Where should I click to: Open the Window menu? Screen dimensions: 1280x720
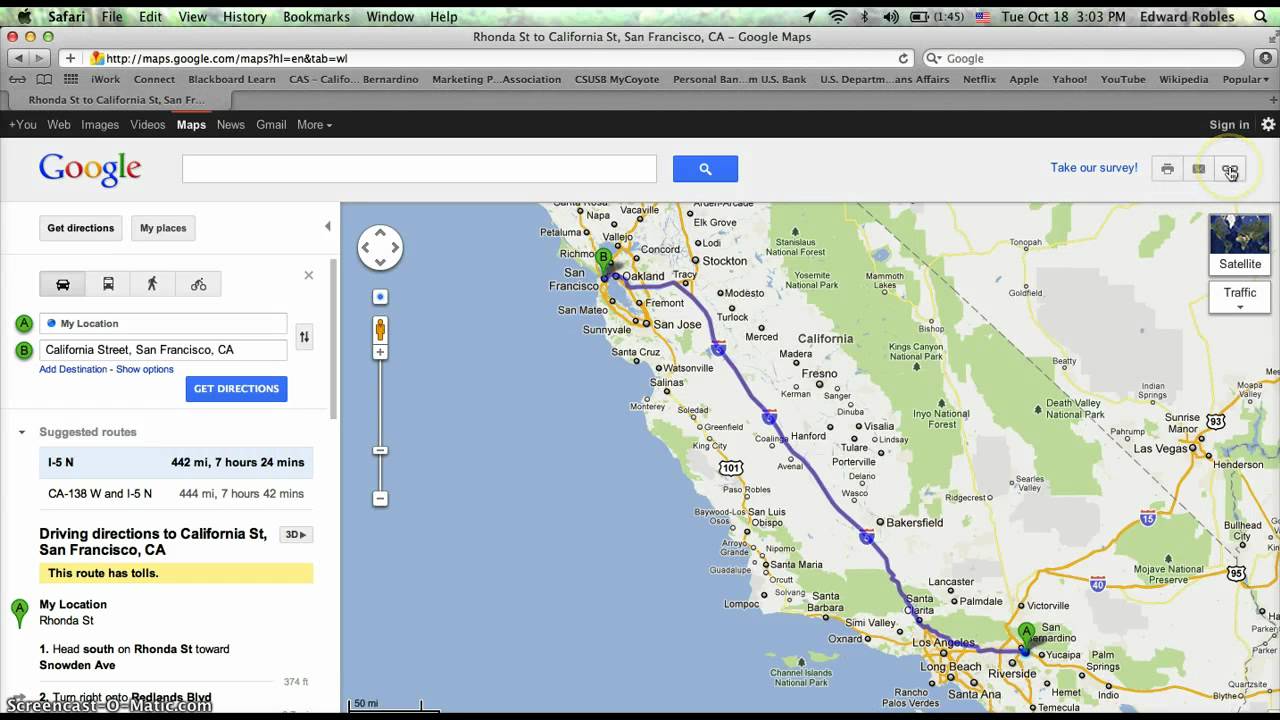[390, 16]
